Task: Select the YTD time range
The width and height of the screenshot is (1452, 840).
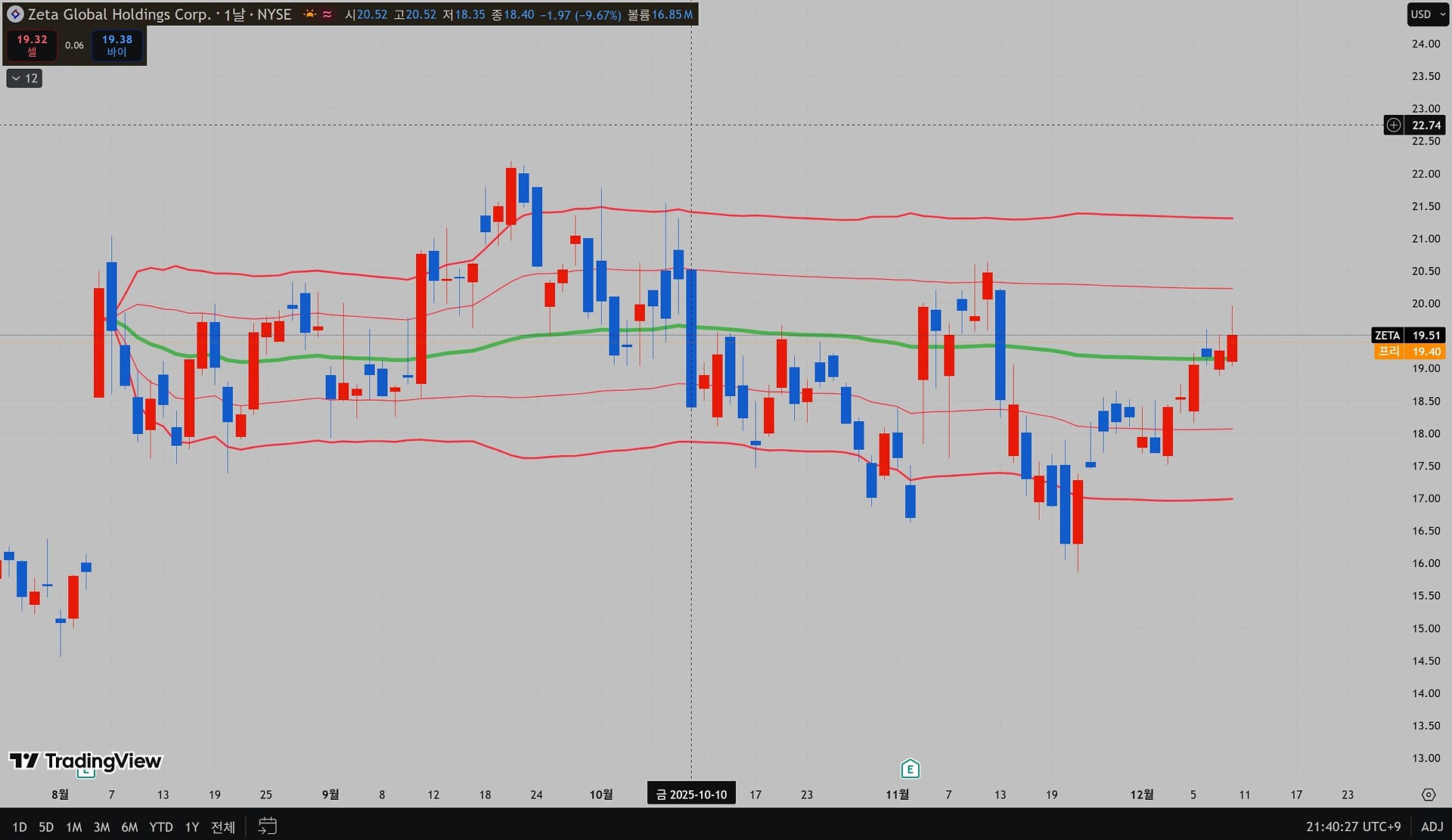Action: tap(160, 826)
